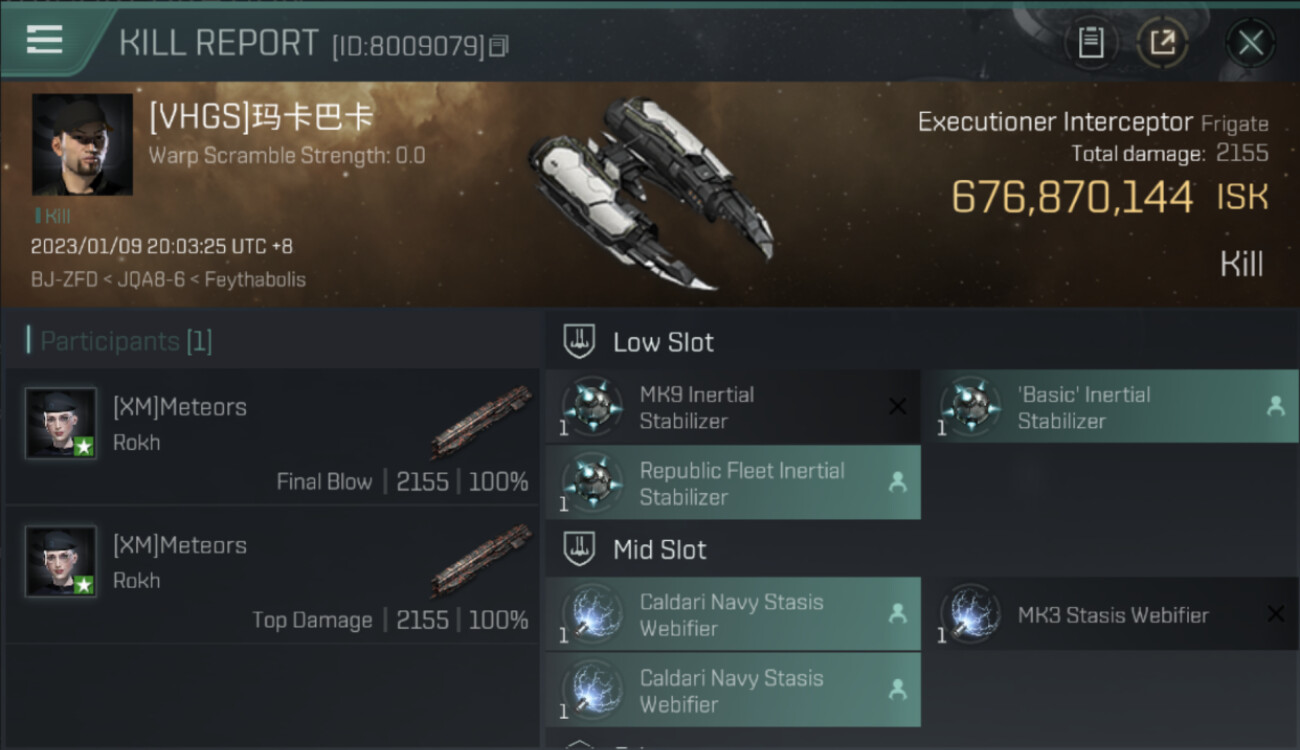Open the Final Blow Meteors pilot entry
Image resolution: width=1300 pixels, height=750 pixels.
click(270, 437)
